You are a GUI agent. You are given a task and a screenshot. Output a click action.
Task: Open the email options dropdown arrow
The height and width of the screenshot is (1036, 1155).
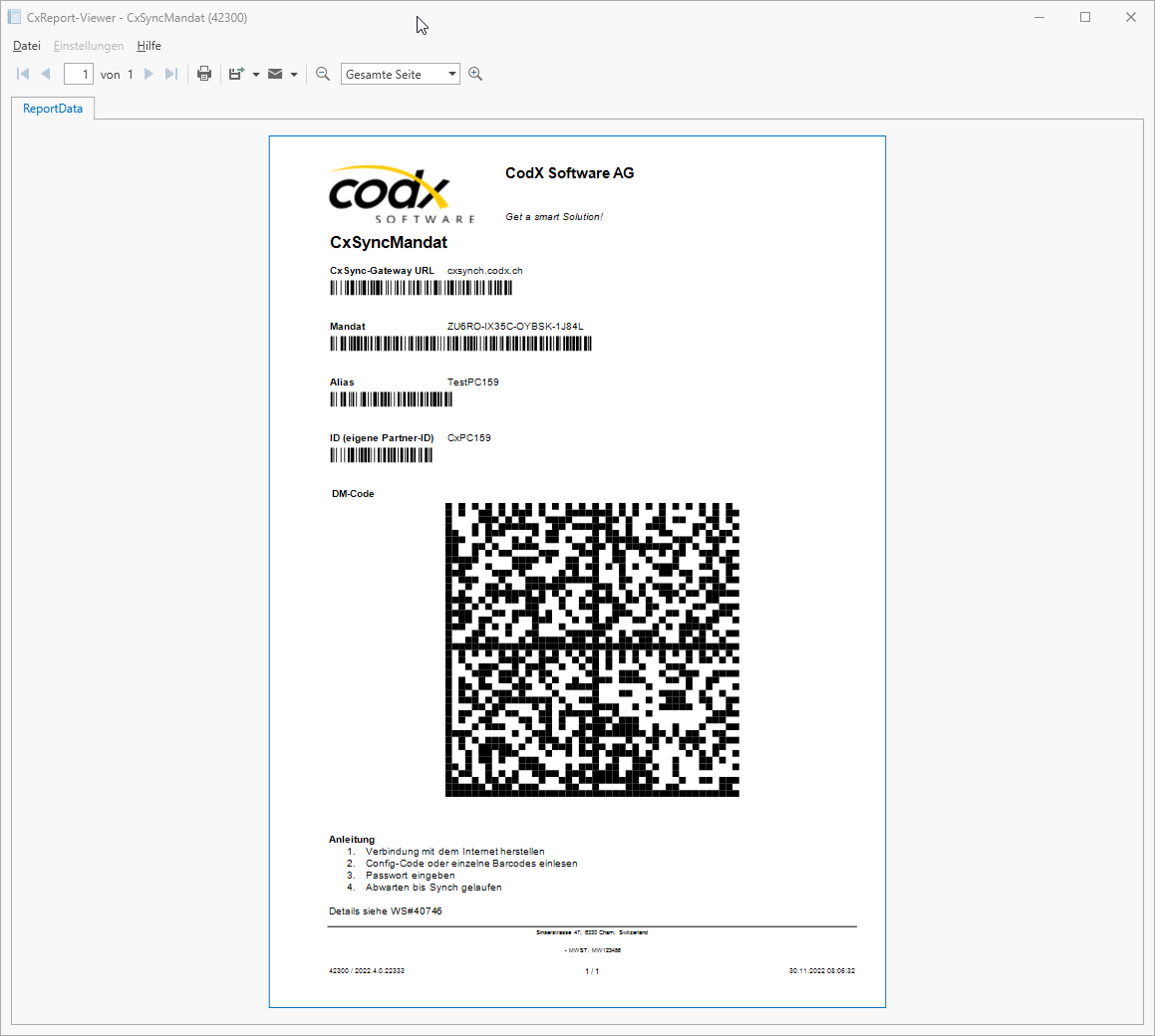[294, 73]
